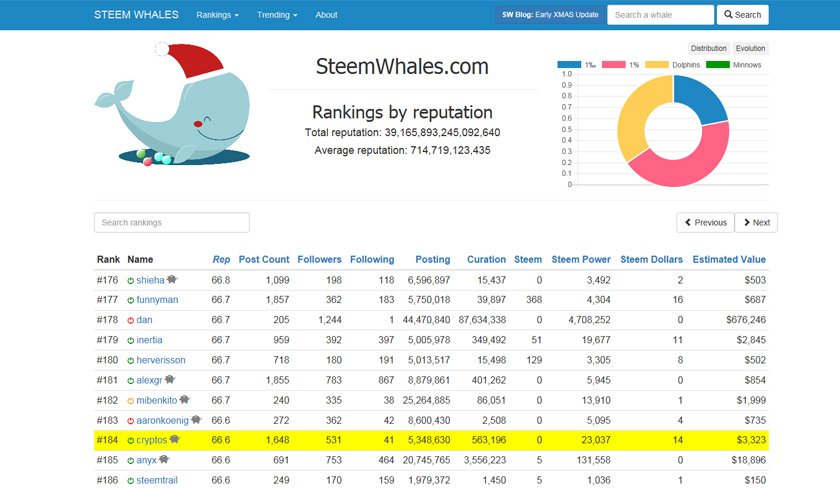Viewport: 840px width, 490px height.
Task: Click the Search a whale input field
Action: click(661, 15)
